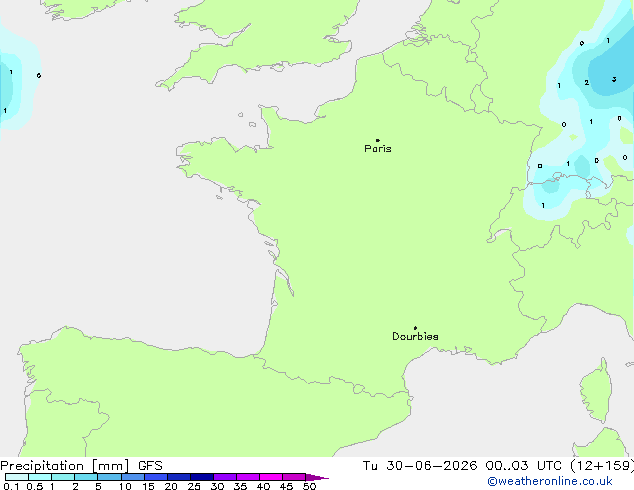Image resolution: width=634 pixels, height=490 pixels.
Task: Click the Paris location dot marker
Action: tap(378, 140)
